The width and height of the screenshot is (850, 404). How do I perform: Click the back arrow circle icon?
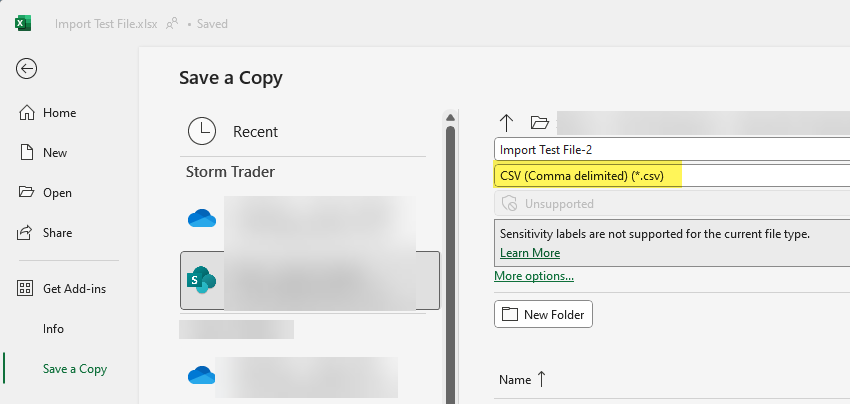pos(27,68)
